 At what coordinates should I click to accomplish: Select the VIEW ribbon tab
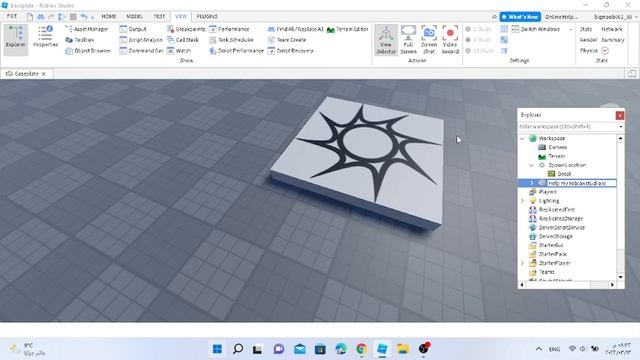pos(180,16)
